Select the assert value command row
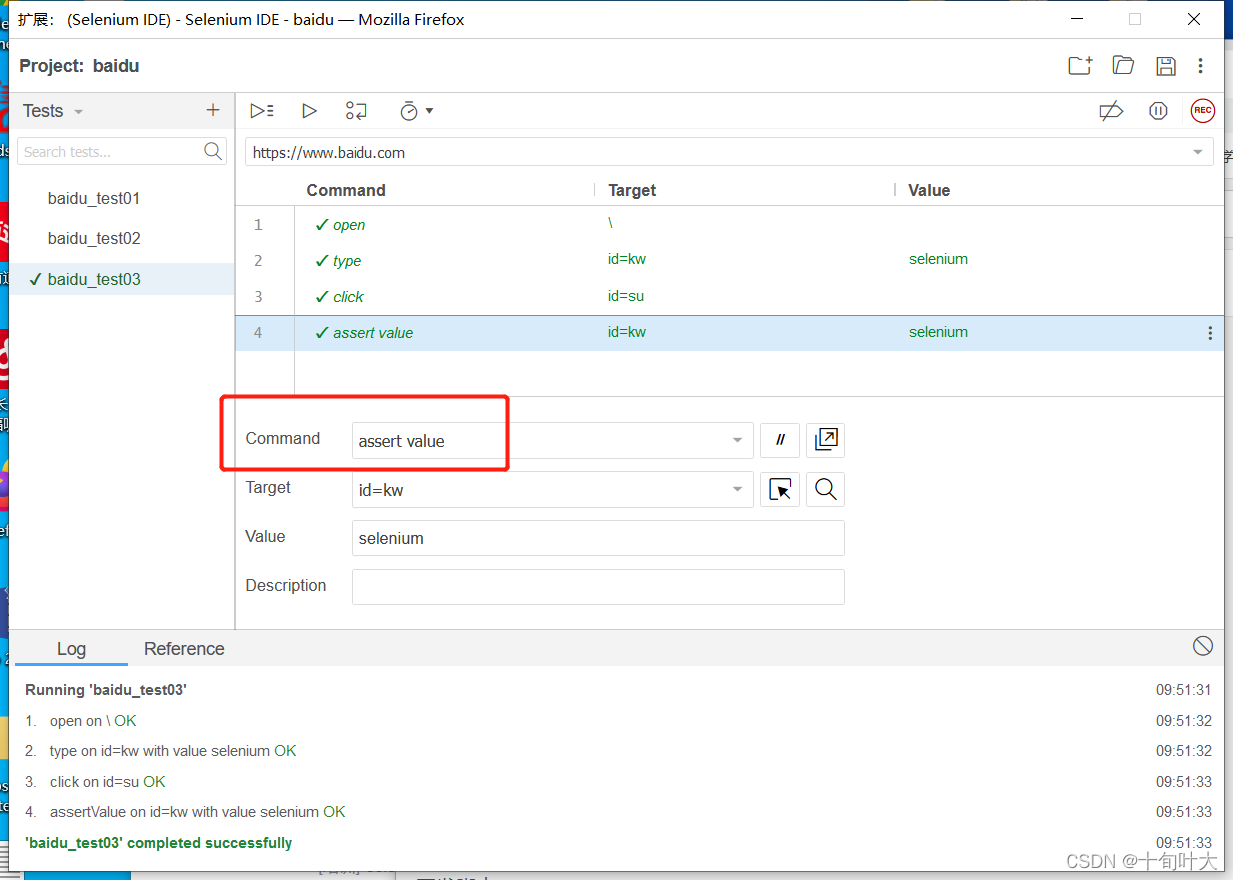1233x880 pixels. click(x=730, y=333)
